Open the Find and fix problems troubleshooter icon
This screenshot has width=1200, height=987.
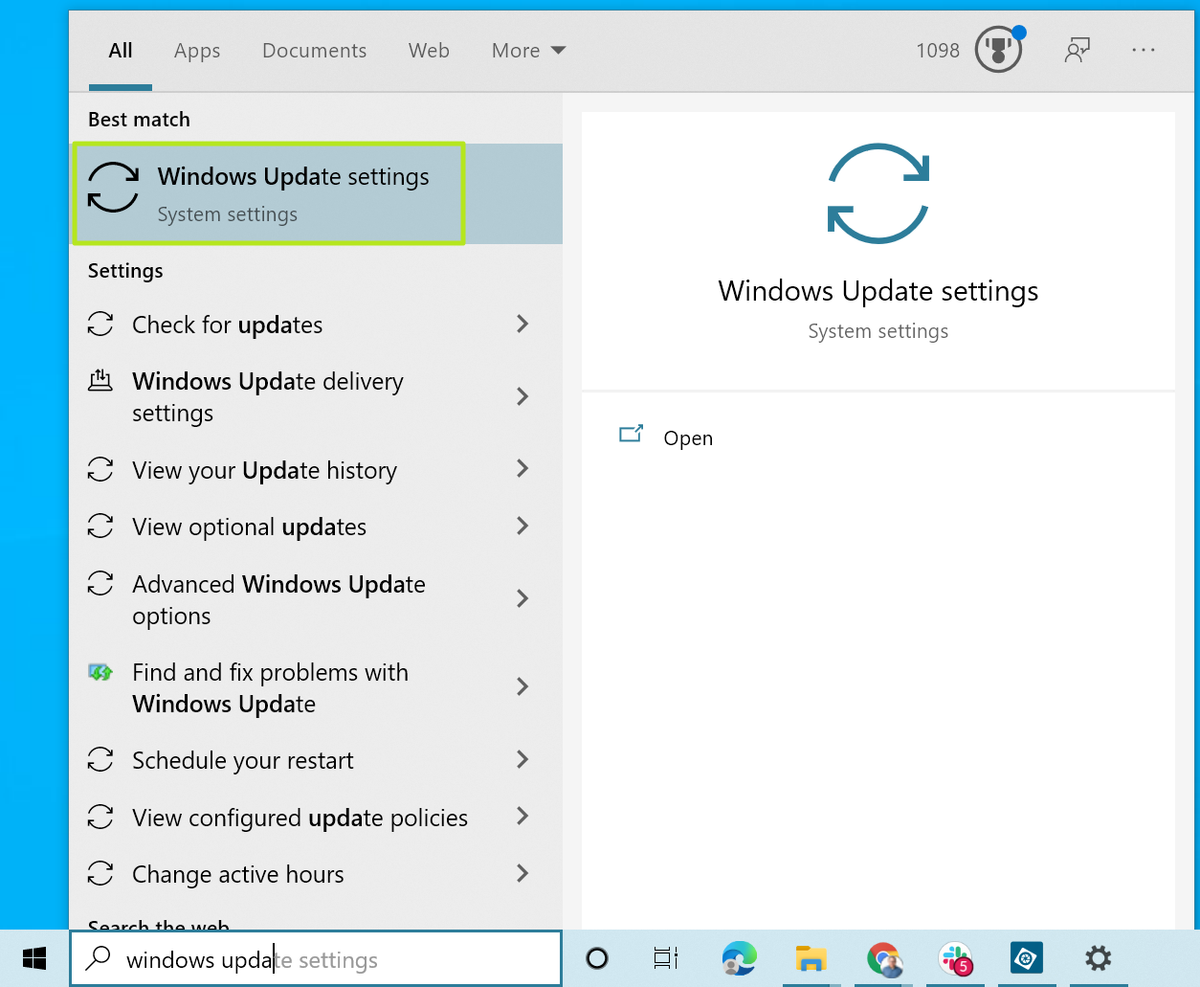tap(100, 672)
